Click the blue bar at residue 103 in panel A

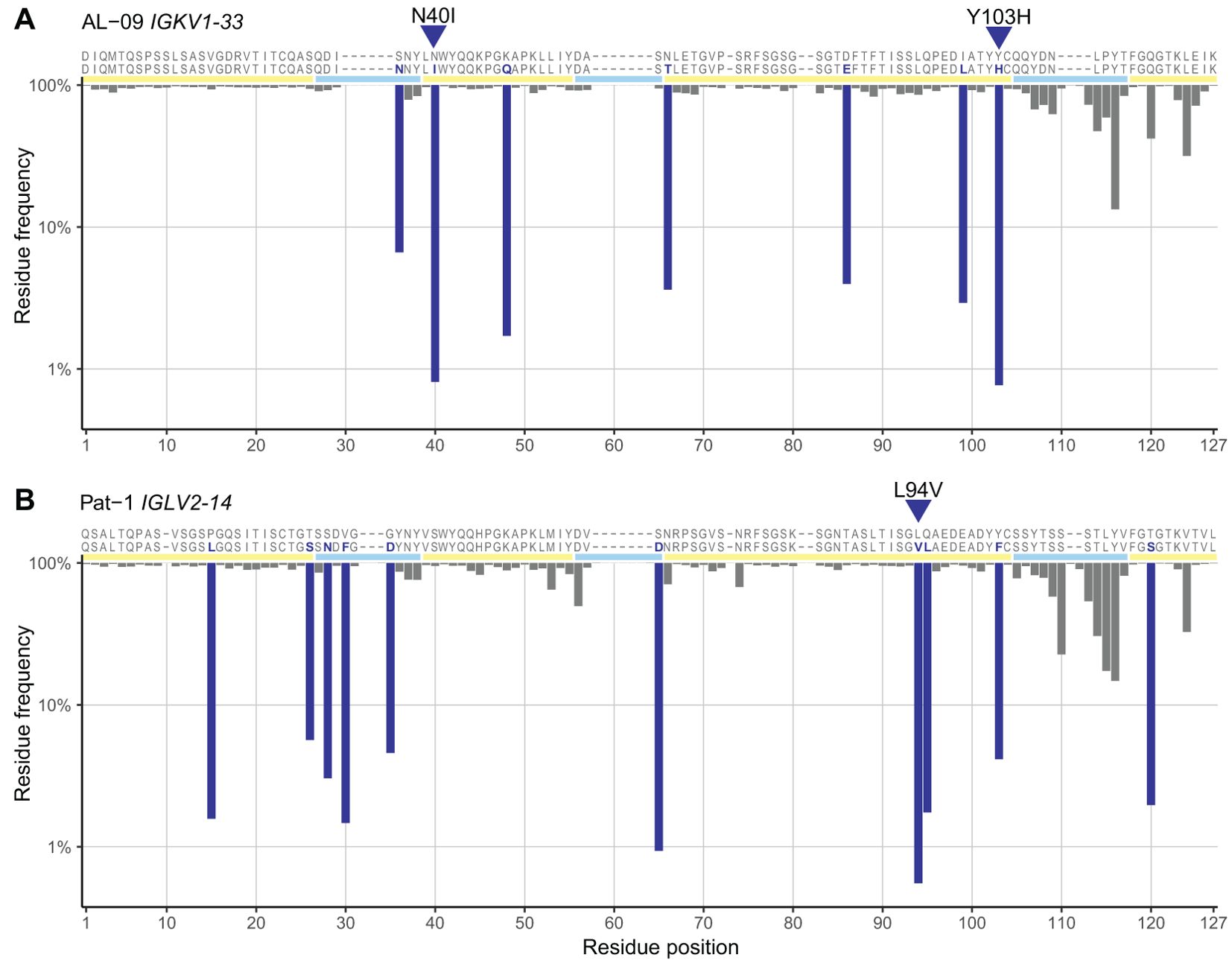coord(999,235)
